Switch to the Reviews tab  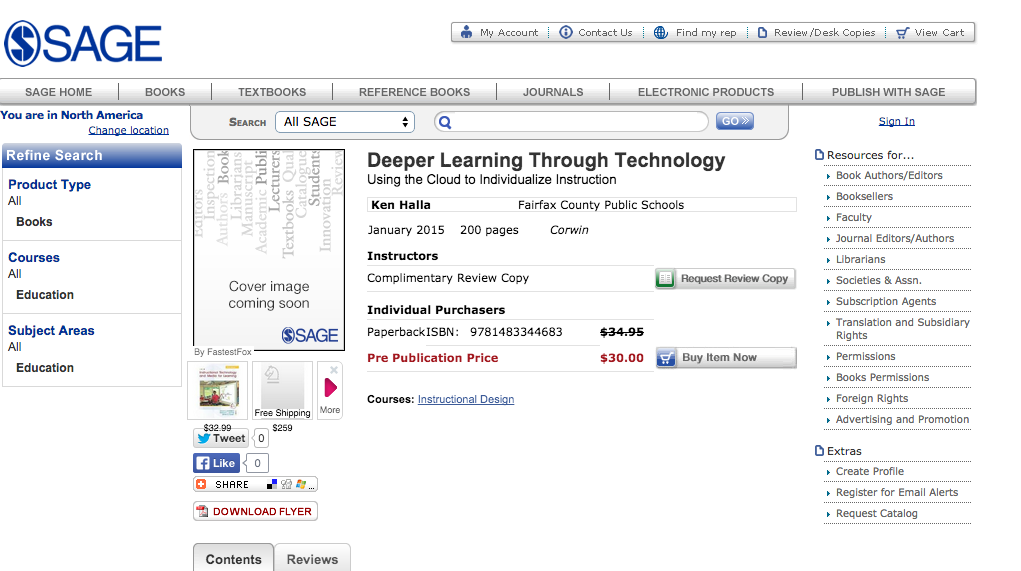(x=313, y=559)
